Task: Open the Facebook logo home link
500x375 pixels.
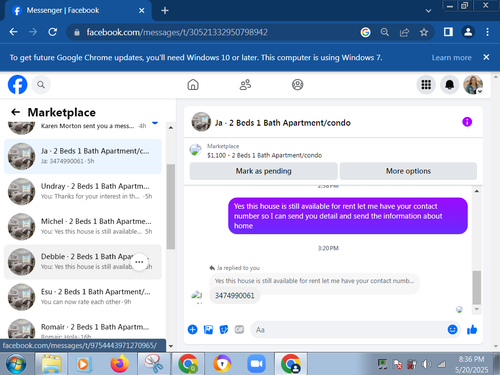Action: click(17, 85)
